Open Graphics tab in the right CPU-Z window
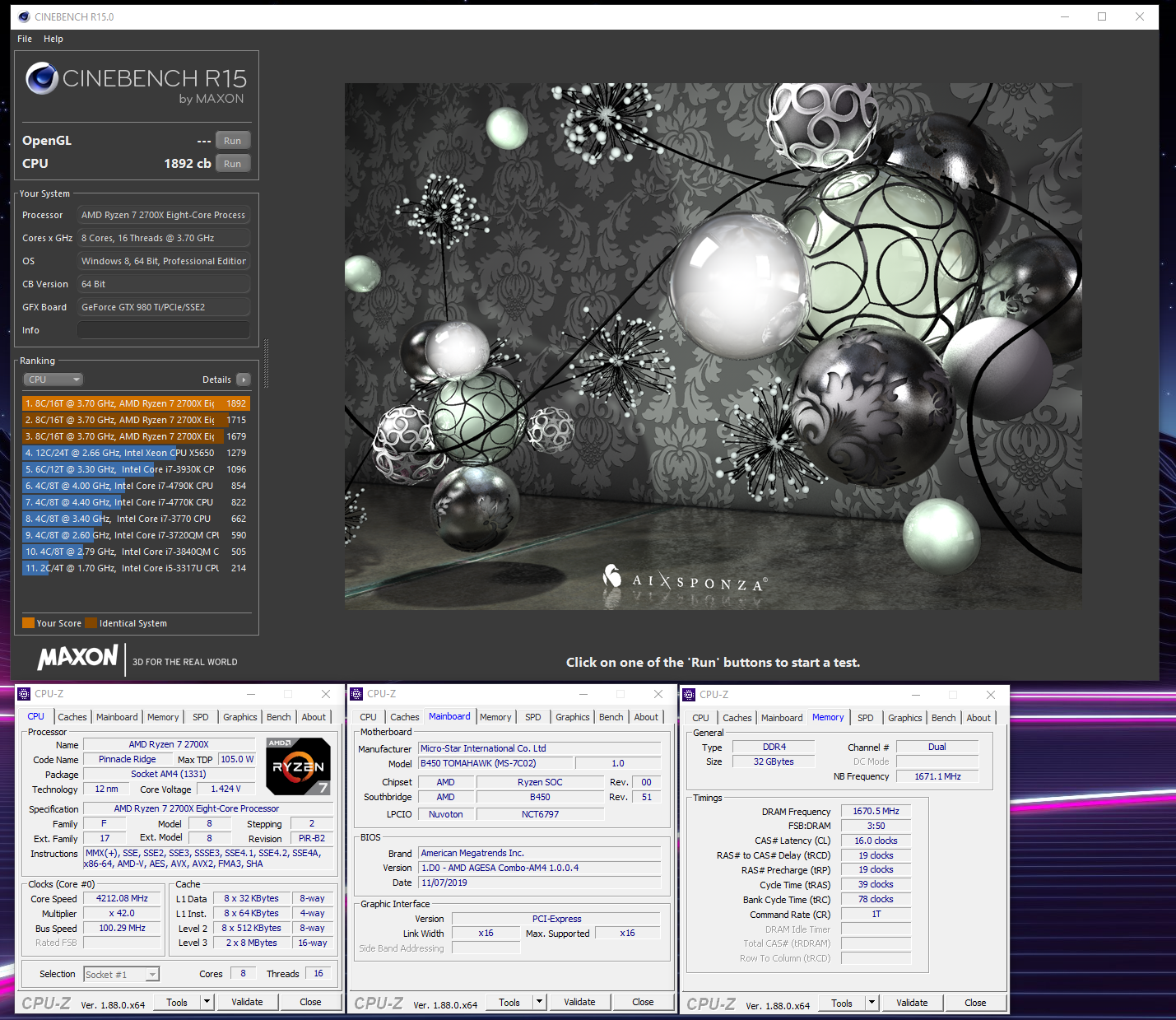 [x=905, y=718]
